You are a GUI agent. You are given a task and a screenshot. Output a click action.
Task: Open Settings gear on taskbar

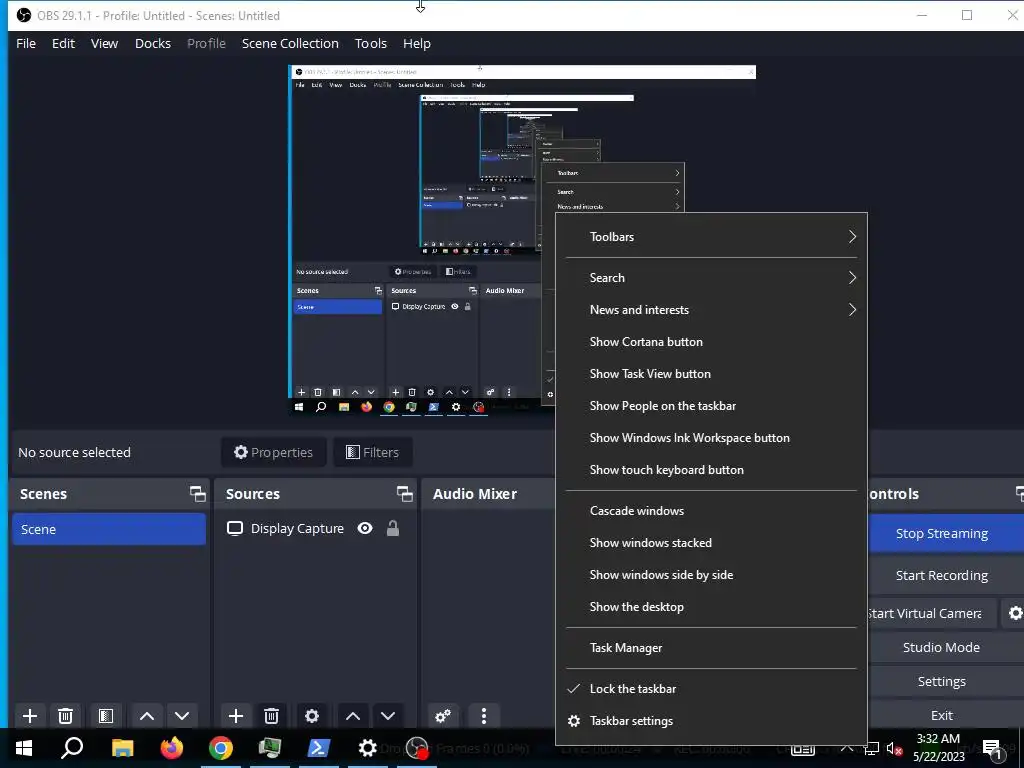click(368, 748)
